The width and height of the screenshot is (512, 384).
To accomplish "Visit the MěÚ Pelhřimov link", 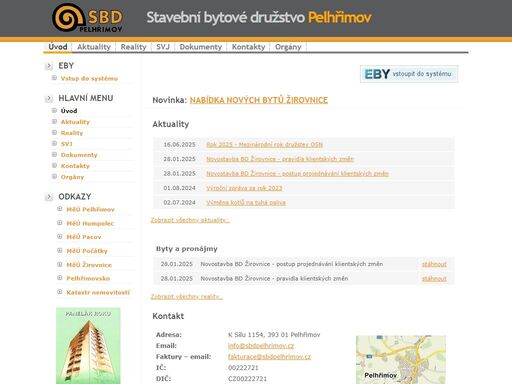I will point(90,209).
